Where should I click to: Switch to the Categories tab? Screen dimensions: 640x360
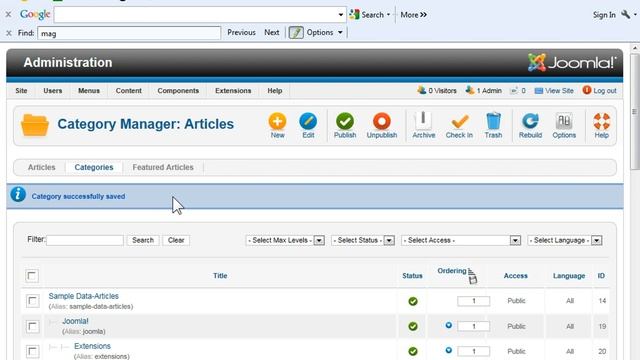coord(94,167)
